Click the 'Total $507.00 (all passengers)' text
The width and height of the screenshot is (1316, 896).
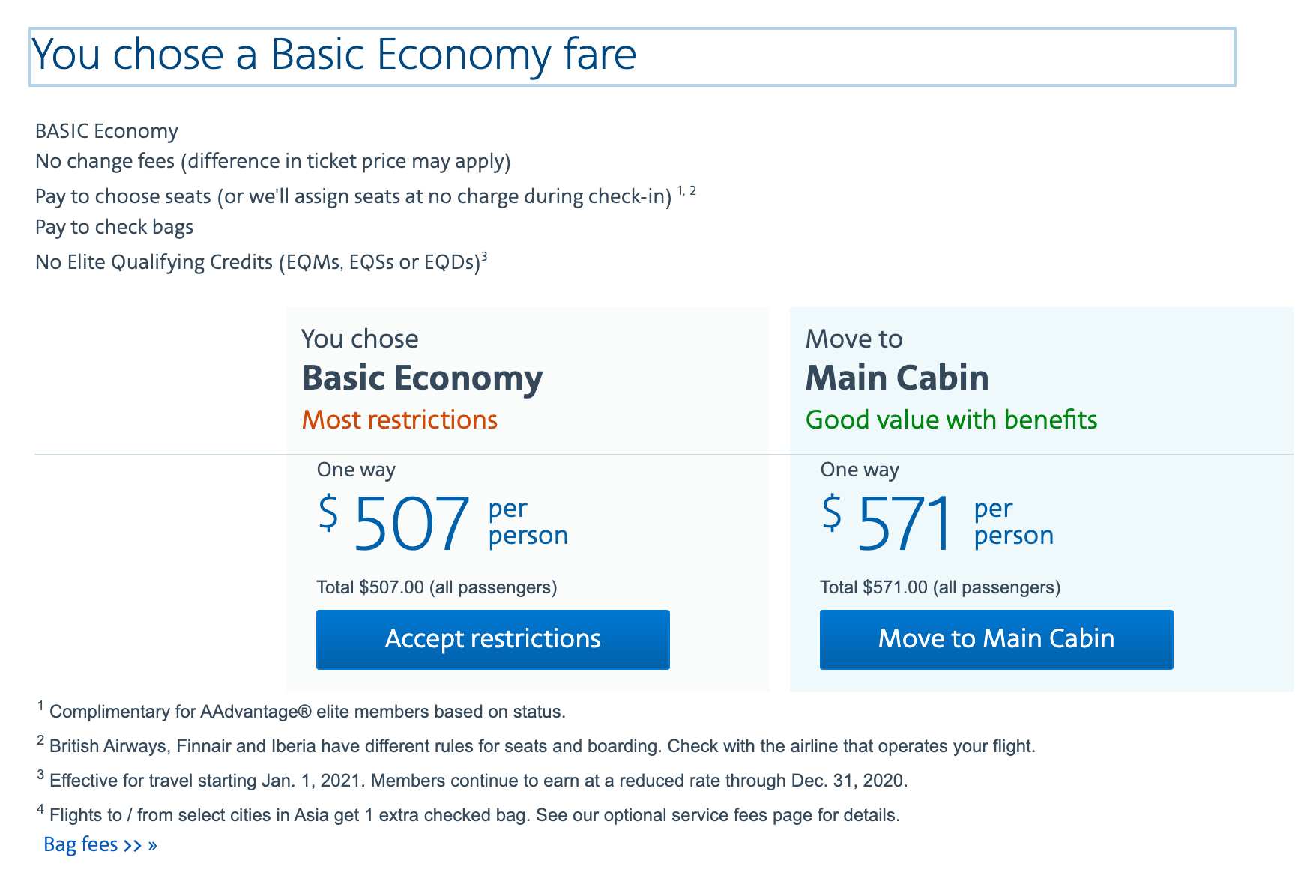(x=436, y=587)
